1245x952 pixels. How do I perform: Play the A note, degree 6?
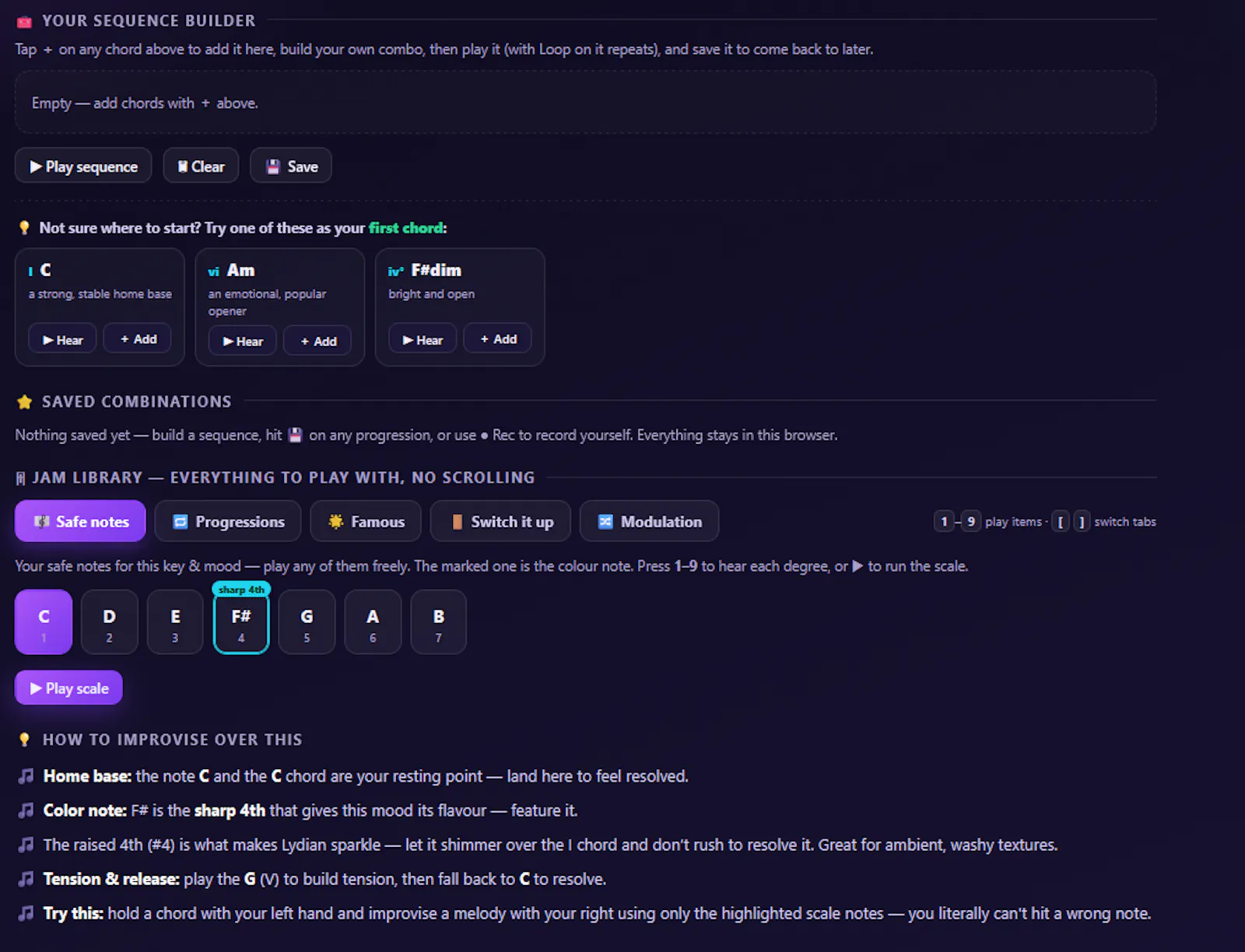pos(373,622)
